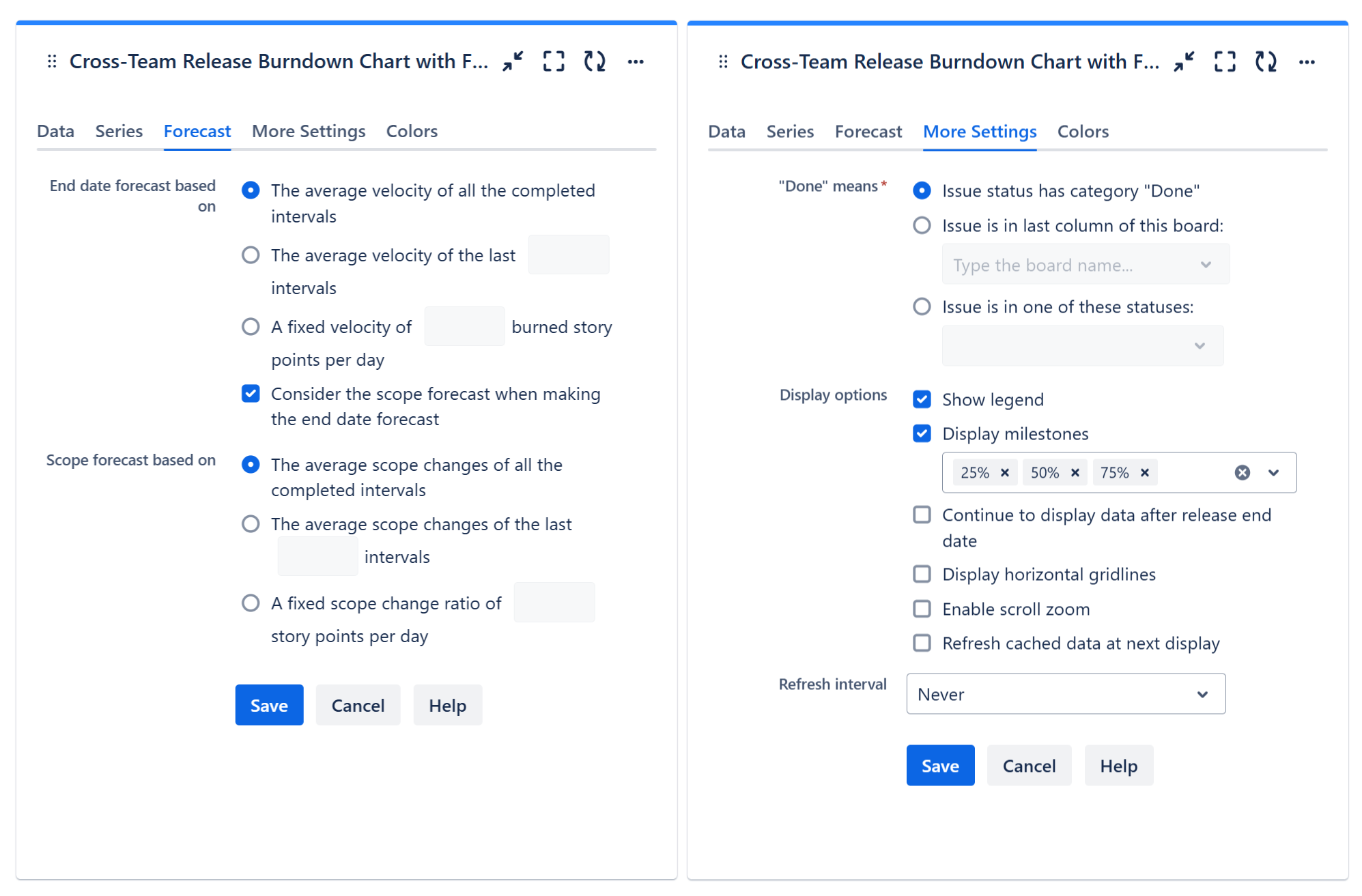This screenshot has width=1362, height=896.
Task: Uncheck 'Show legend' option
Action: coord(922,399)
